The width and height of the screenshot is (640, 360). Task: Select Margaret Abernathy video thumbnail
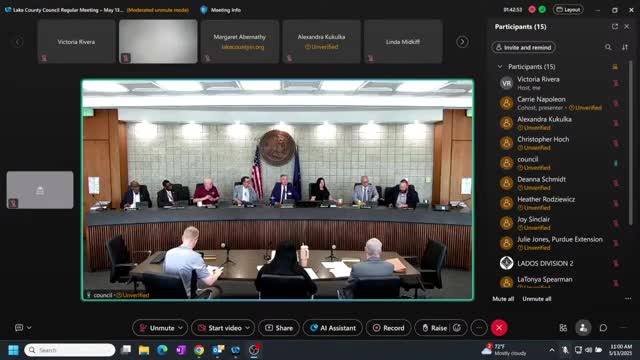click(240, 42)
